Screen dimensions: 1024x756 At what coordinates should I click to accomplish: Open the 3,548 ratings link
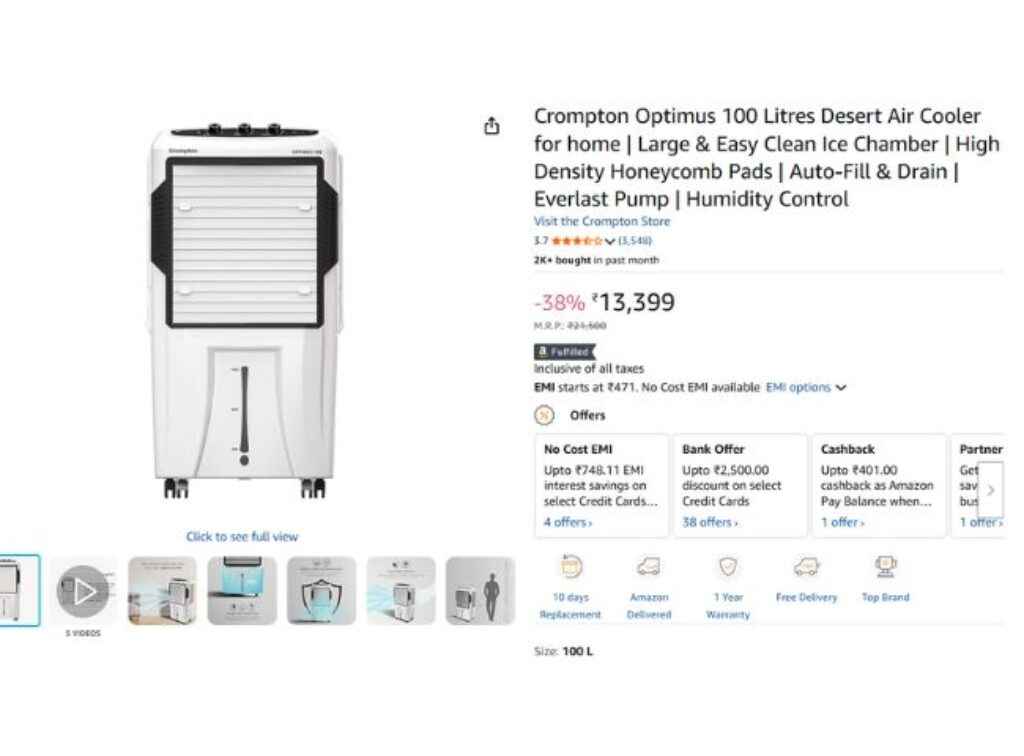point(635,241)
